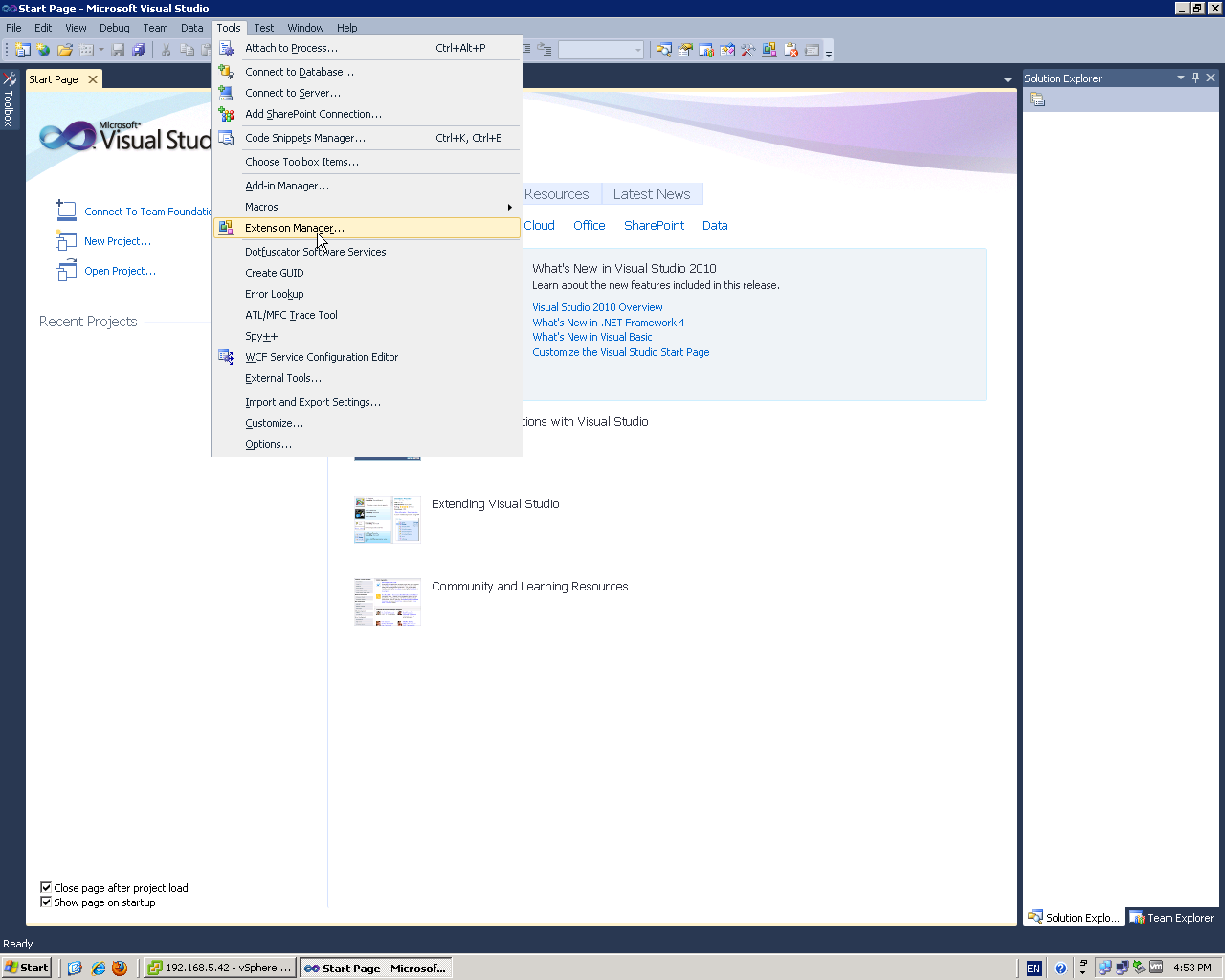Image resolution: width=1225 pixels, height=980 pixels.
Task: Open Add-in Manager from menu
Action: click(x=367, y=186)
